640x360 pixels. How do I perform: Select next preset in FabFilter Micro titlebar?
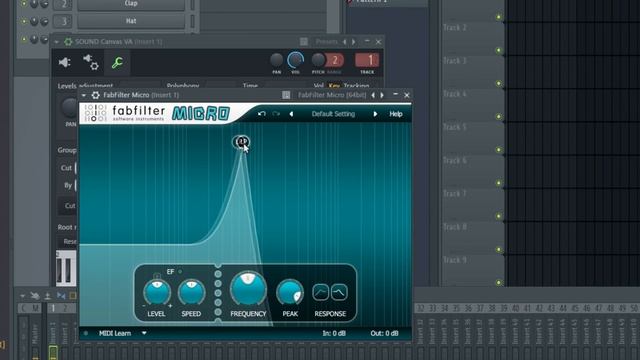tap(382, 95)
